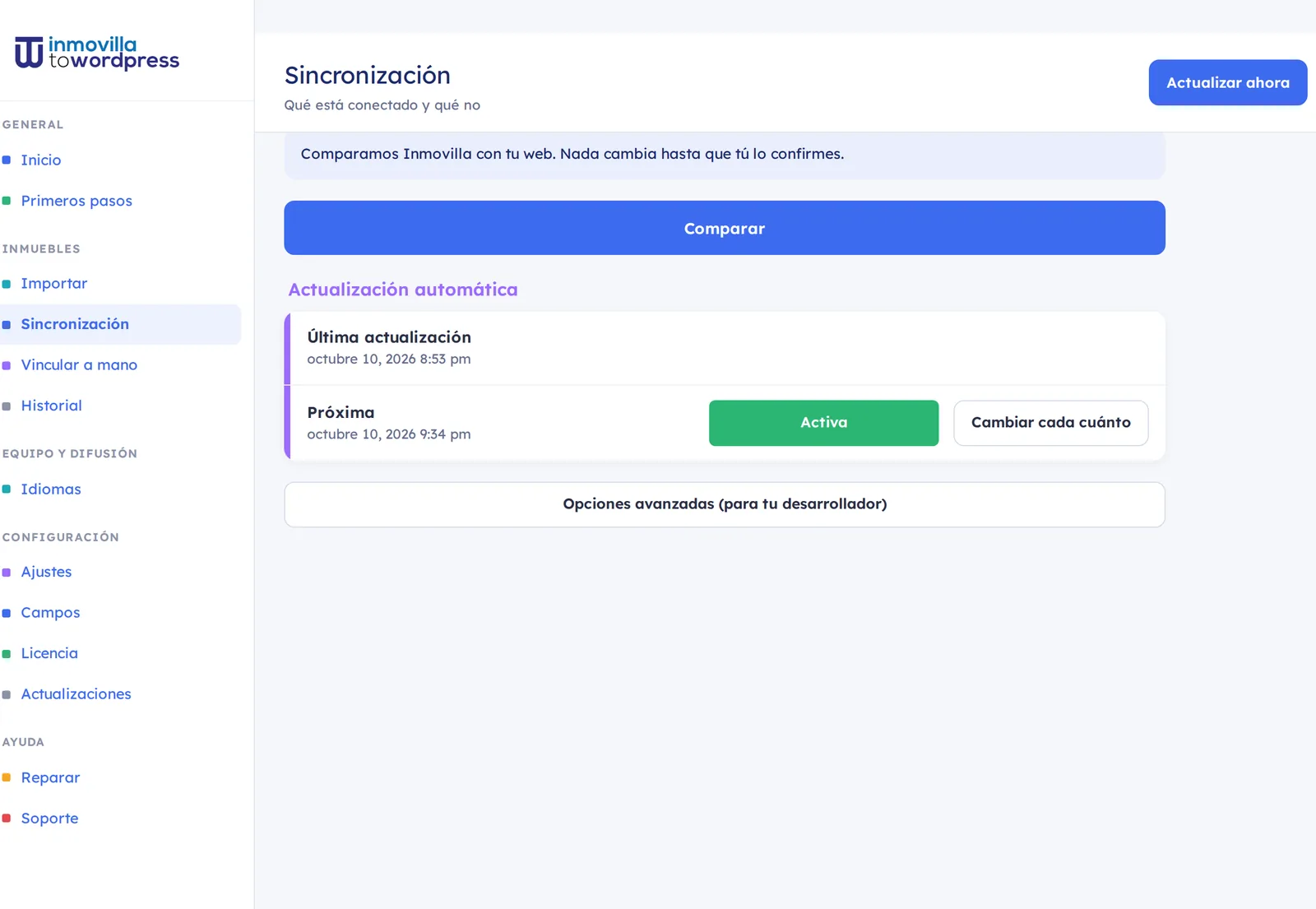This screenshot has height=909, width=1316.
Task: Toggle the green Activa status button
Action: click(823, 423)
